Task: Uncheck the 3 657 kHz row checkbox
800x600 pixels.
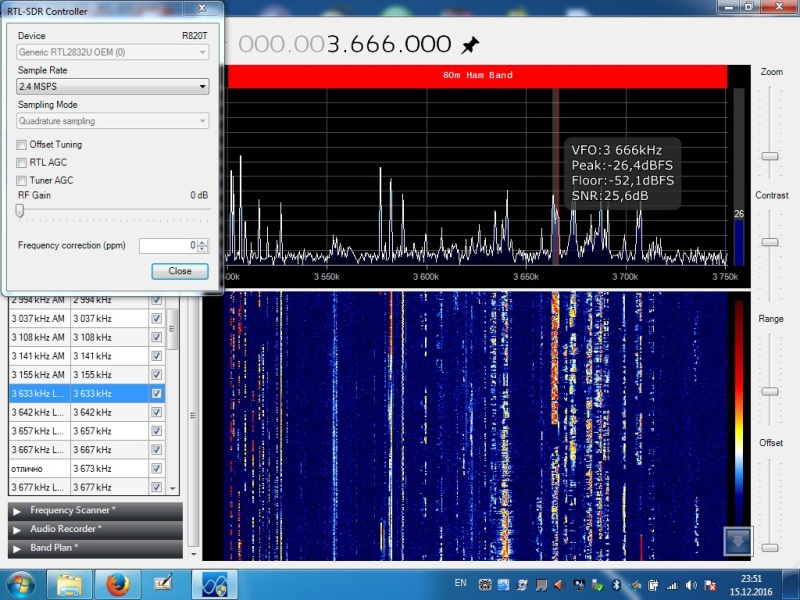Action: [x=157, y=431]
